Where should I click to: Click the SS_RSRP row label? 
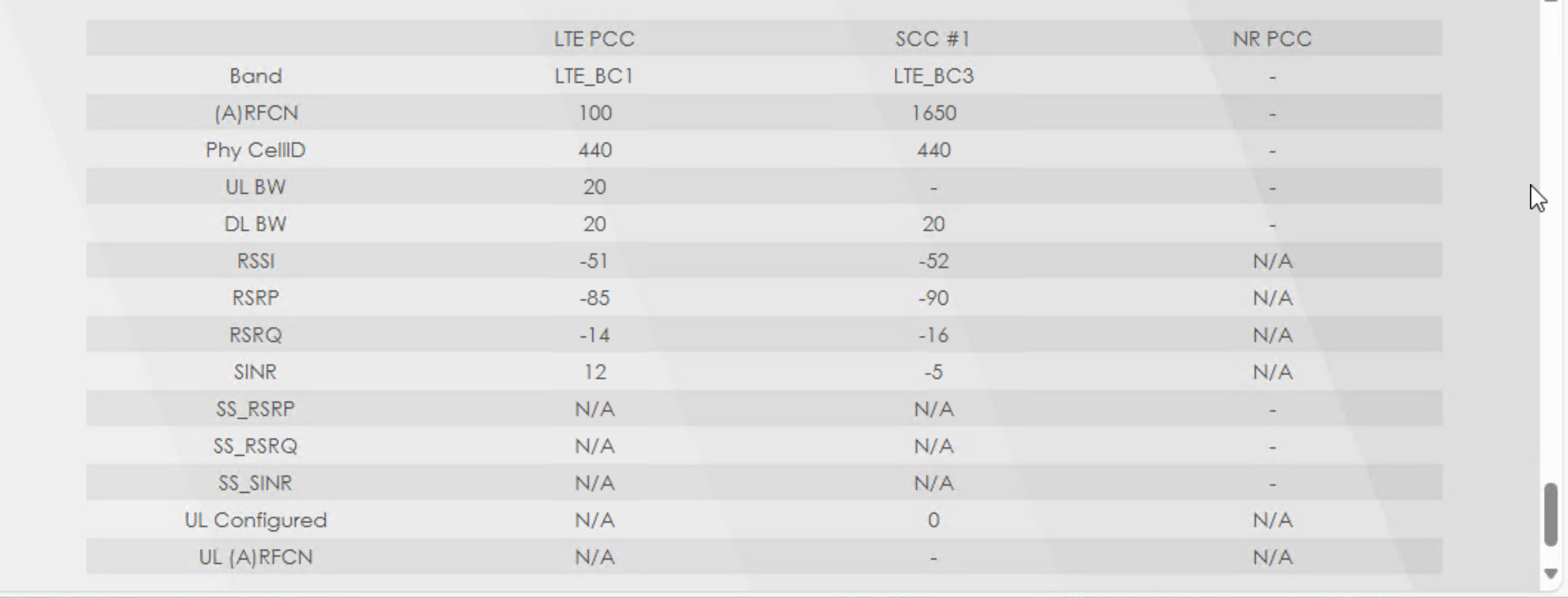coord(255,409)
